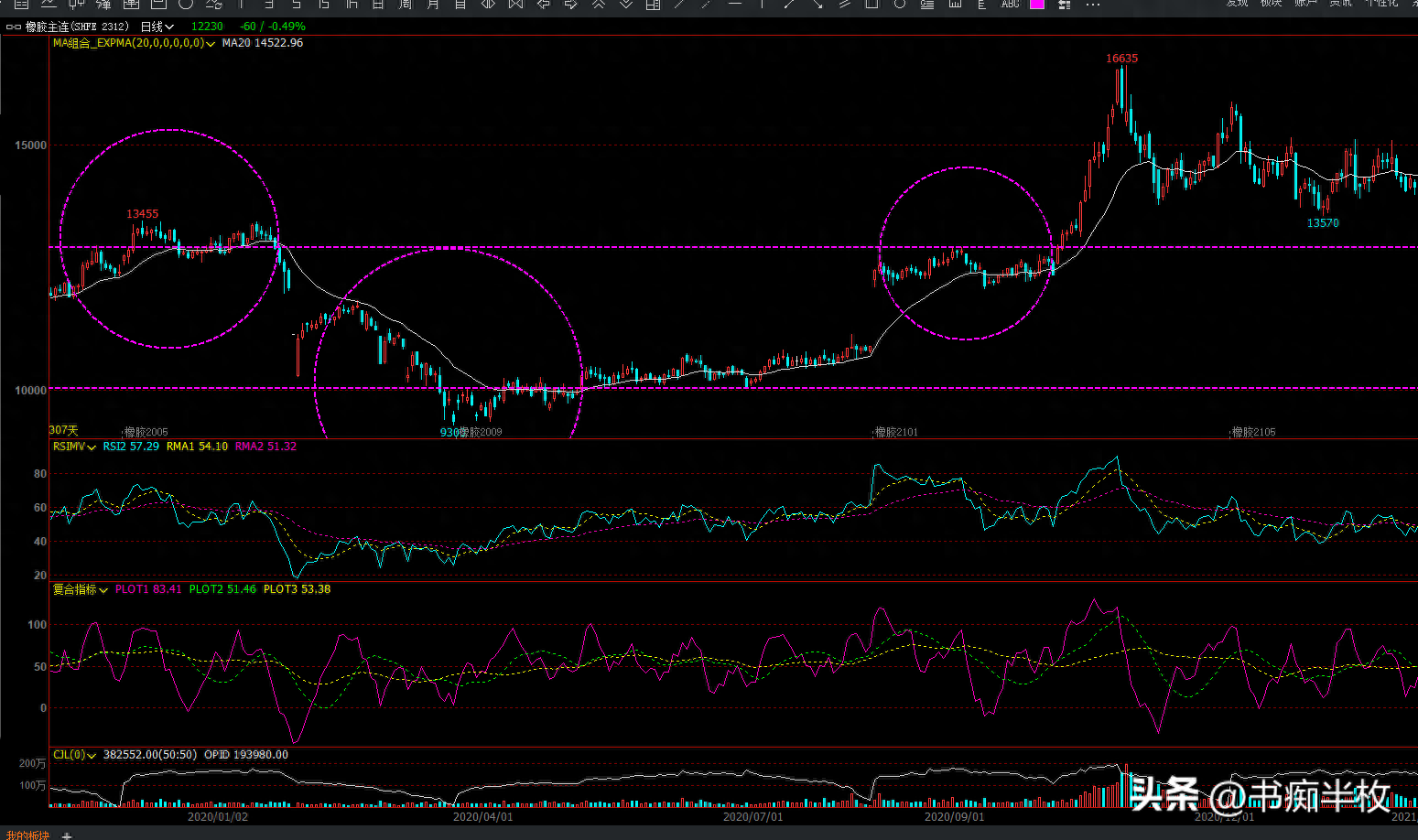1418x840 pixels.
Task: Click the MA20 14522.96 readout
Action: pyautogui.click(x=263, y=43)
